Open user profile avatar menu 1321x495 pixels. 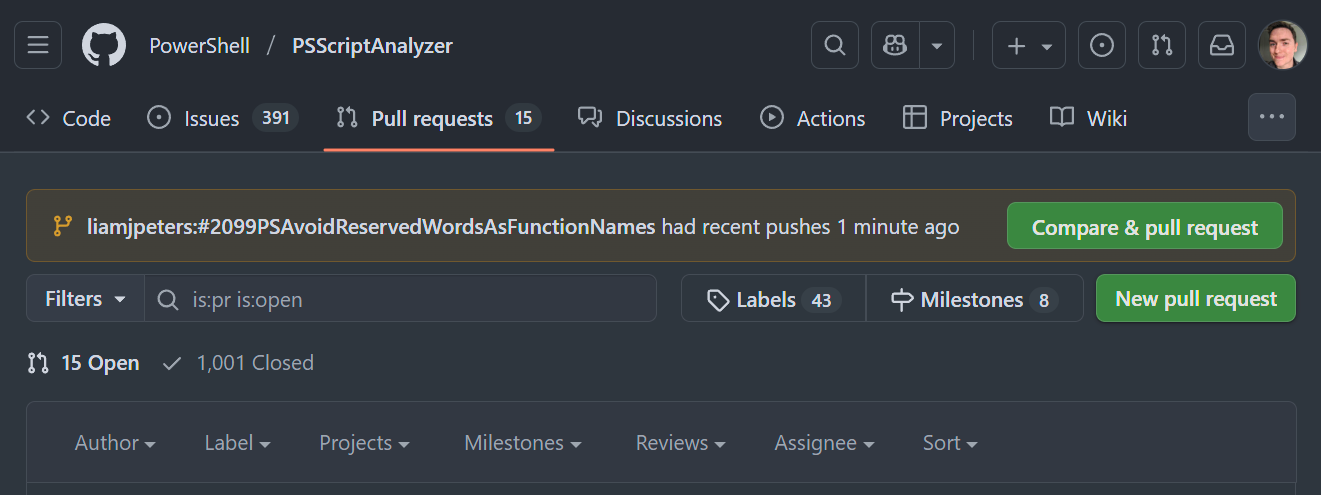pos(1282,46)
